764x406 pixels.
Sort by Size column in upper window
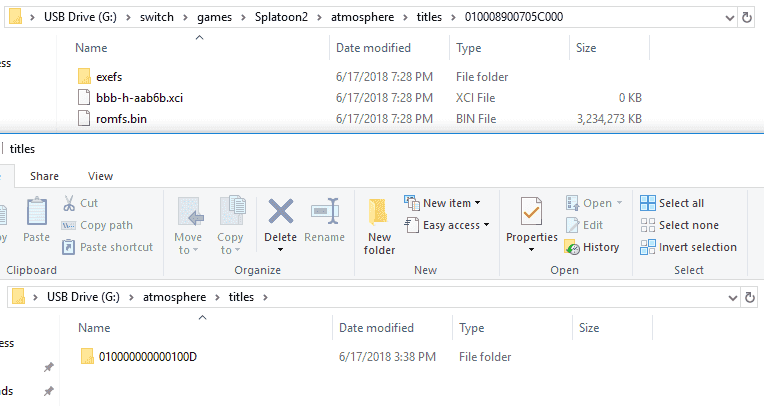click(x=586, y=48)
